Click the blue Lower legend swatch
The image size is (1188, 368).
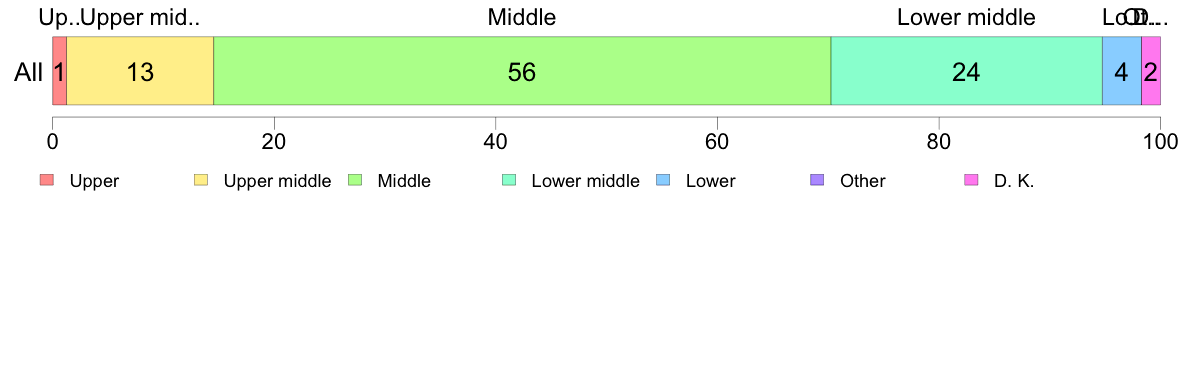(663, 180)
